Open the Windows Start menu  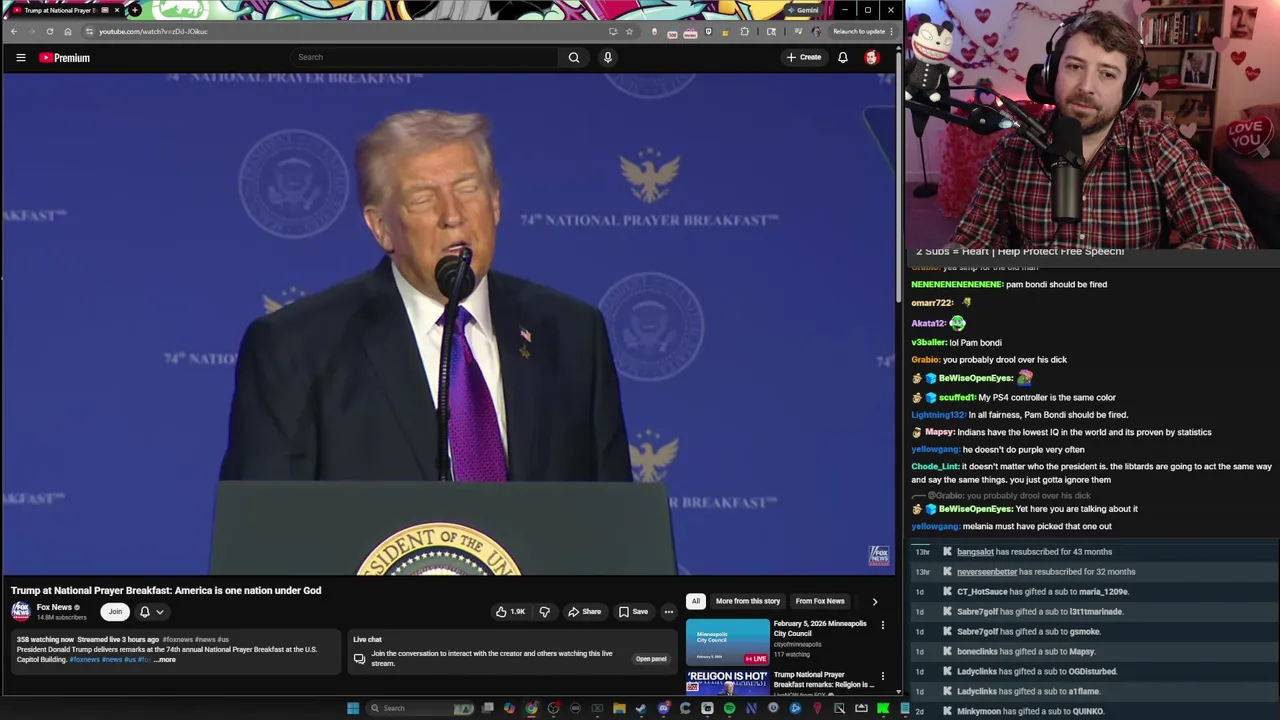[353, 708]
